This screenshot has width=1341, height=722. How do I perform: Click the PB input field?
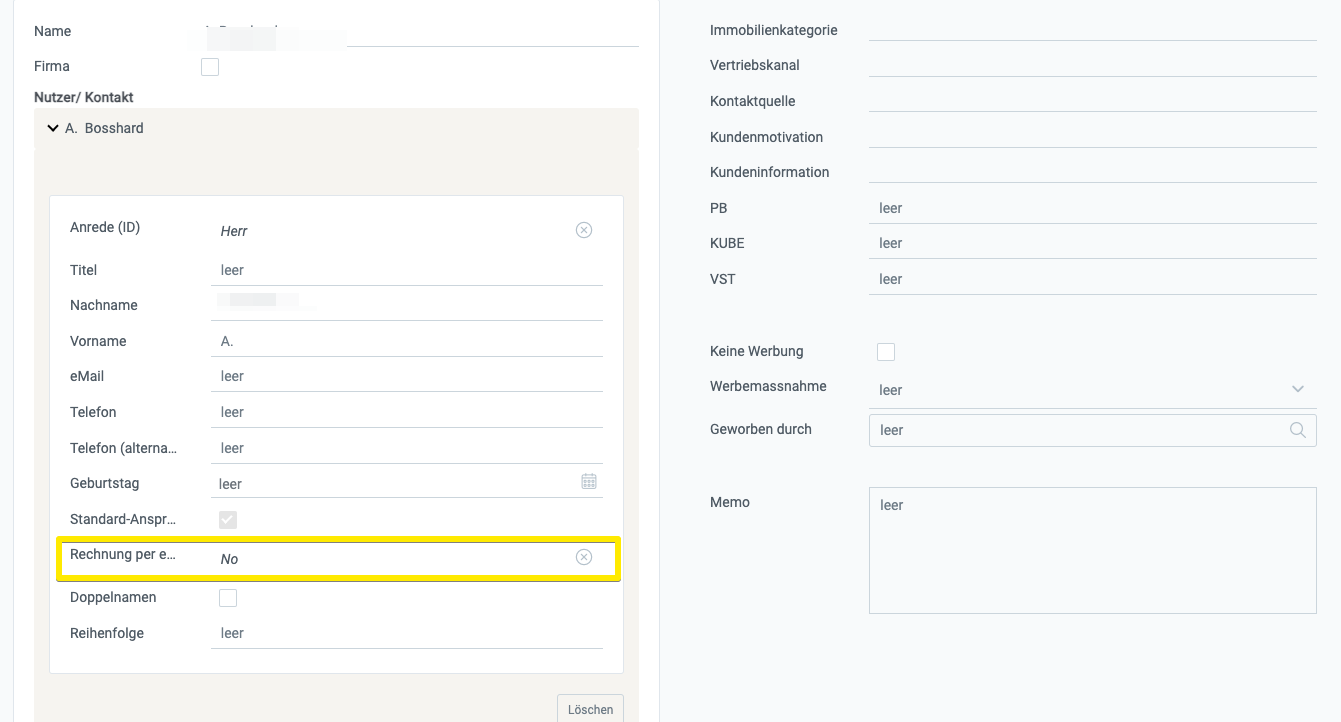1093,208
